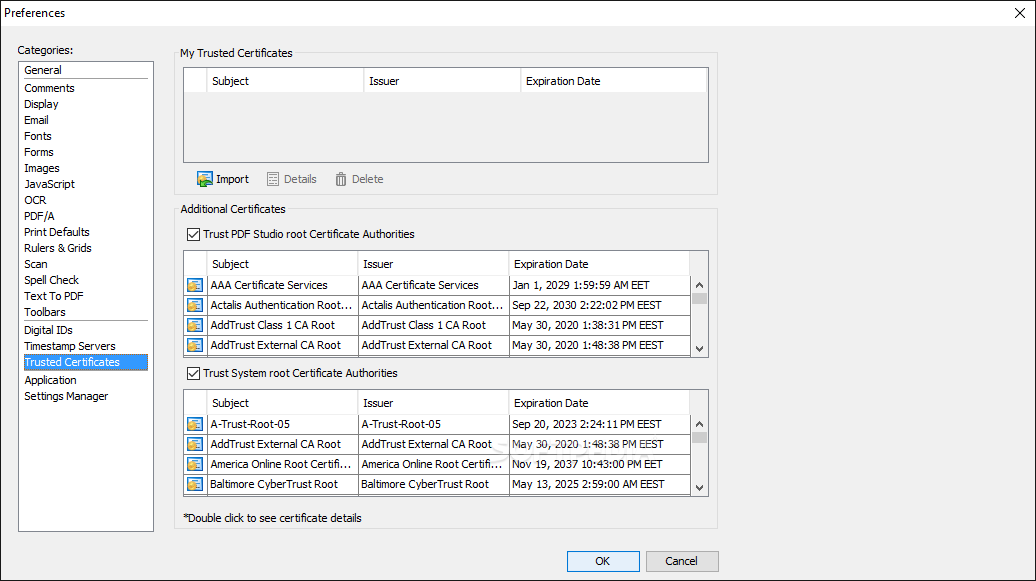
Task: Click Subject header in My Trusted Certificates
Action: (285, 81)
